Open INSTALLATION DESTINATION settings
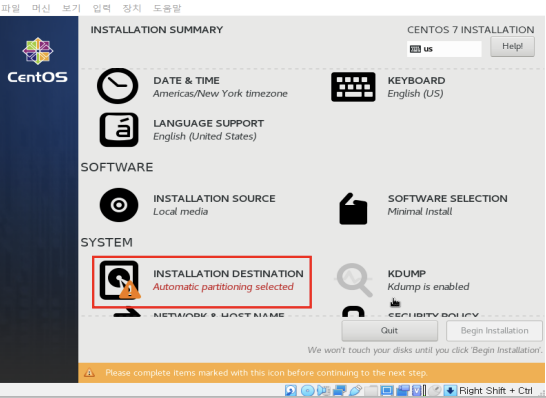The image size is (546, 398). coord(202,282)
